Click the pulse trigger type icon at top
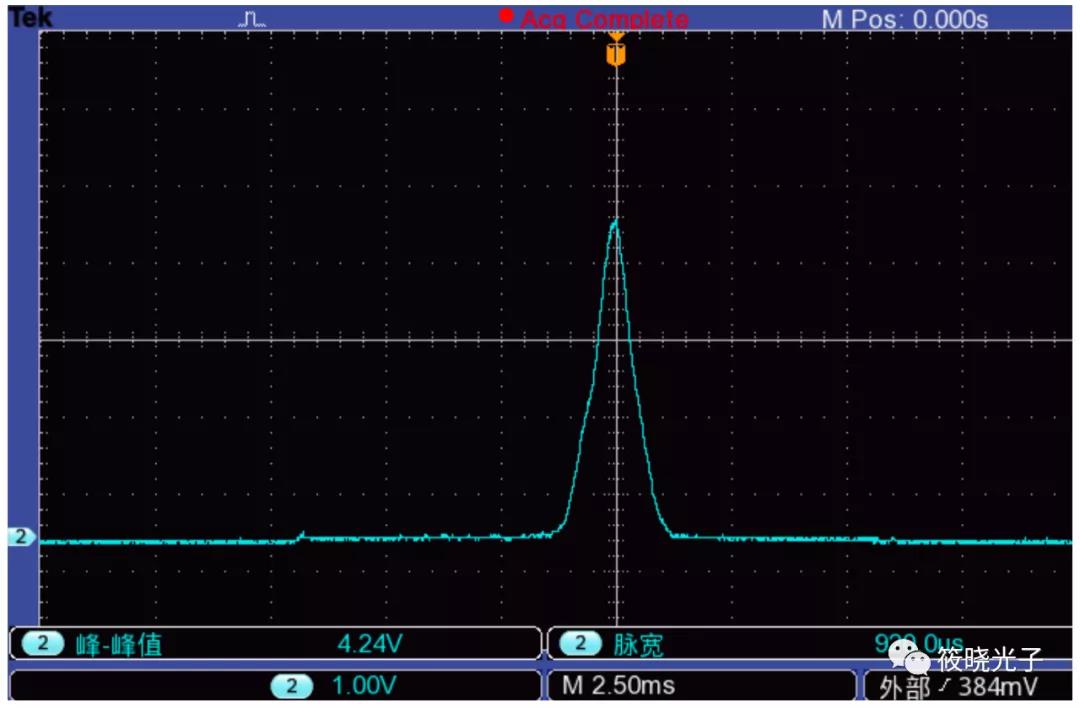1080x708 pixels. click(252, 19)
